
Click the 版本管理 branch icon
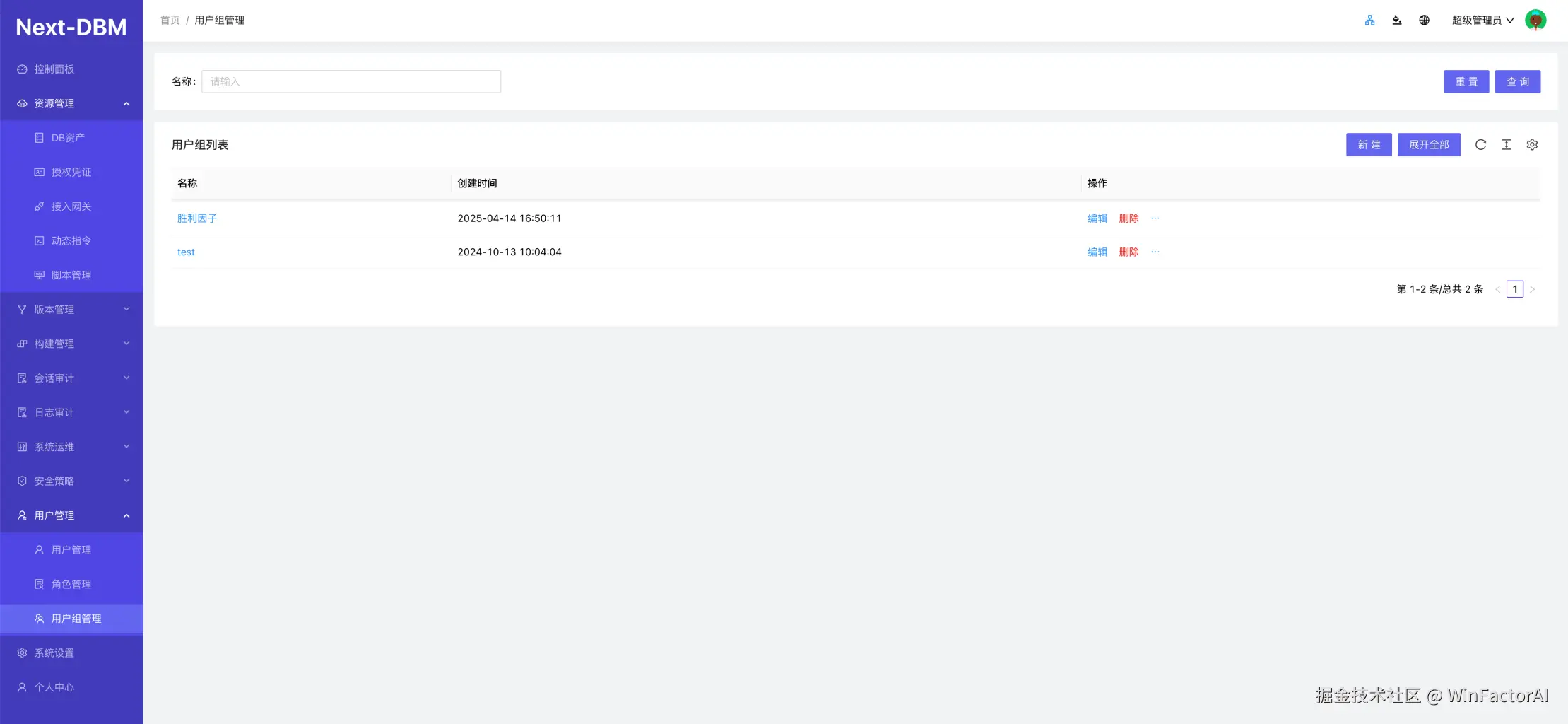[x=22, y=309]
